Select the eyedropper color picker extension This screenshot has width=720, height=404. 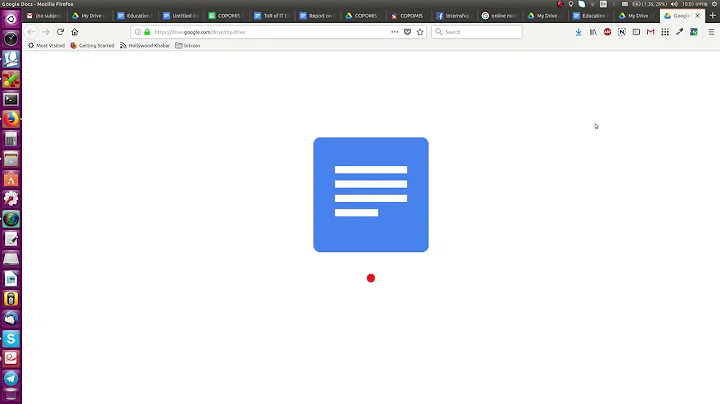[x=680, y=32]
